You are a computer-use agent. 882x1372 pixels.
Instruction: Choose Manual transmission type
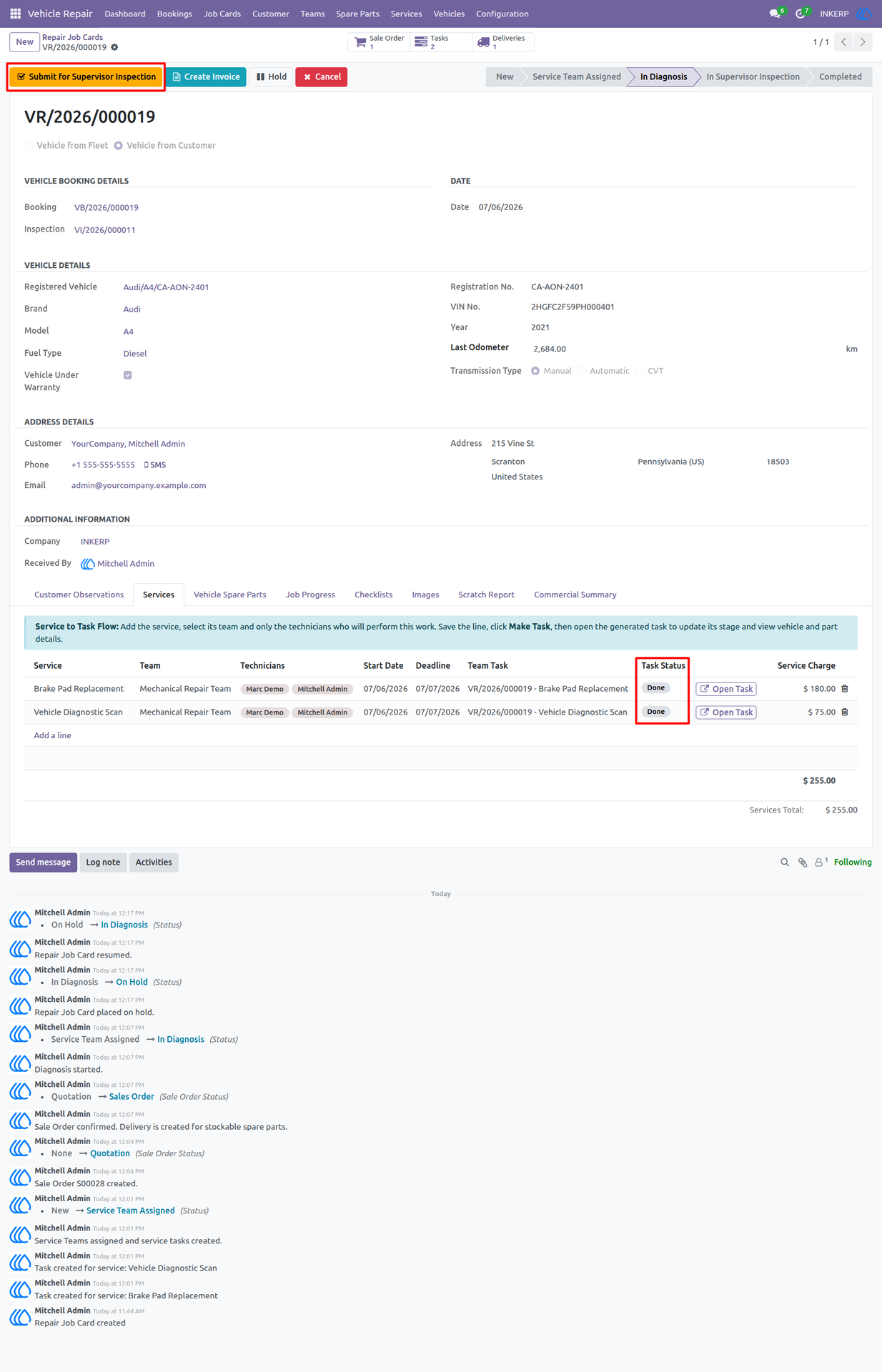(x=535, y=371)
